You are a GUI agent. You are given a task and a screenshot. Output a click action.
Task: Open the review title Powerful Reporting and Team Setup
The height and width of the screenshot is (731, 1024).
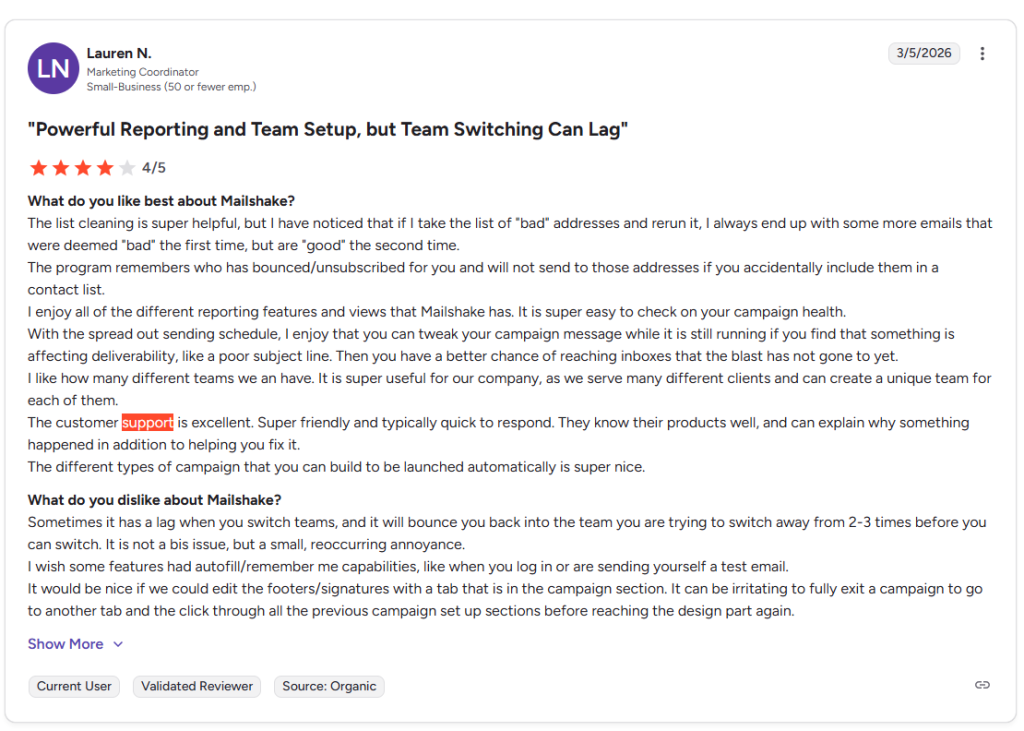click(x=324, y=129)
